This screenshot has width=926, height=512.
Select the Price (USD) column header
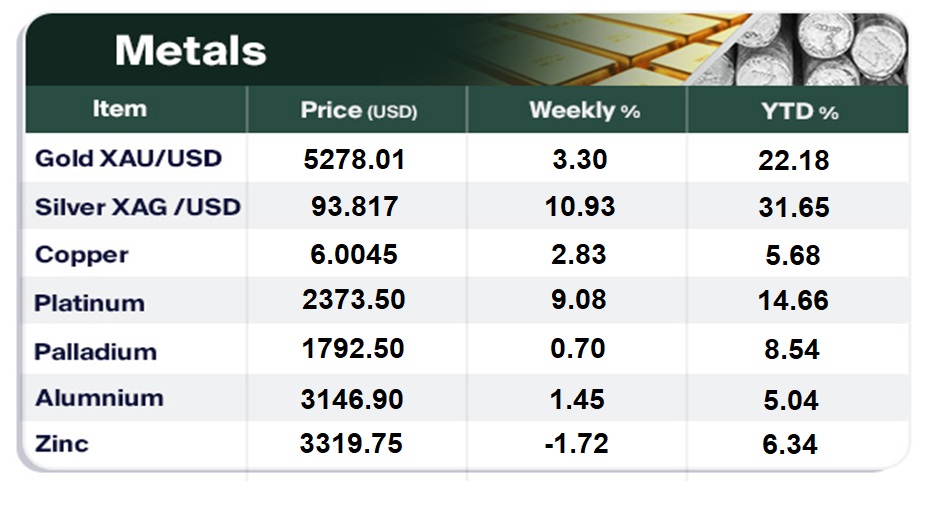tap(358, 110)
